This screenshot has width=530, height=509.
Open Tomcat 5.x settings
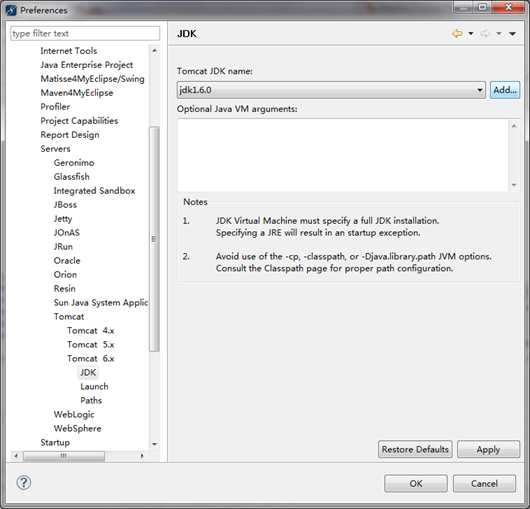[x=91, y=344]
